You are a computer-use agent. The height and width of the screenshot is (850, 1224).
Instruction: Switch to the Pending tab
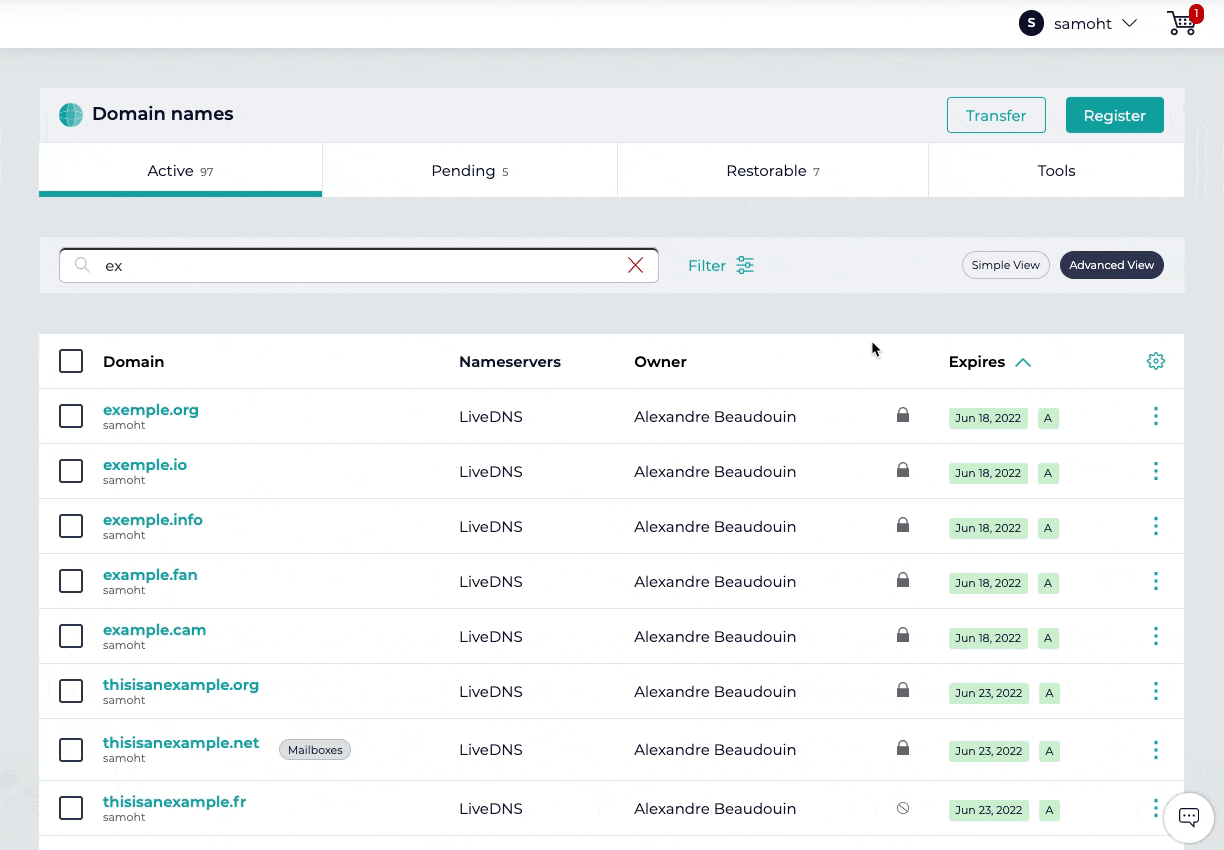point(469,171)
